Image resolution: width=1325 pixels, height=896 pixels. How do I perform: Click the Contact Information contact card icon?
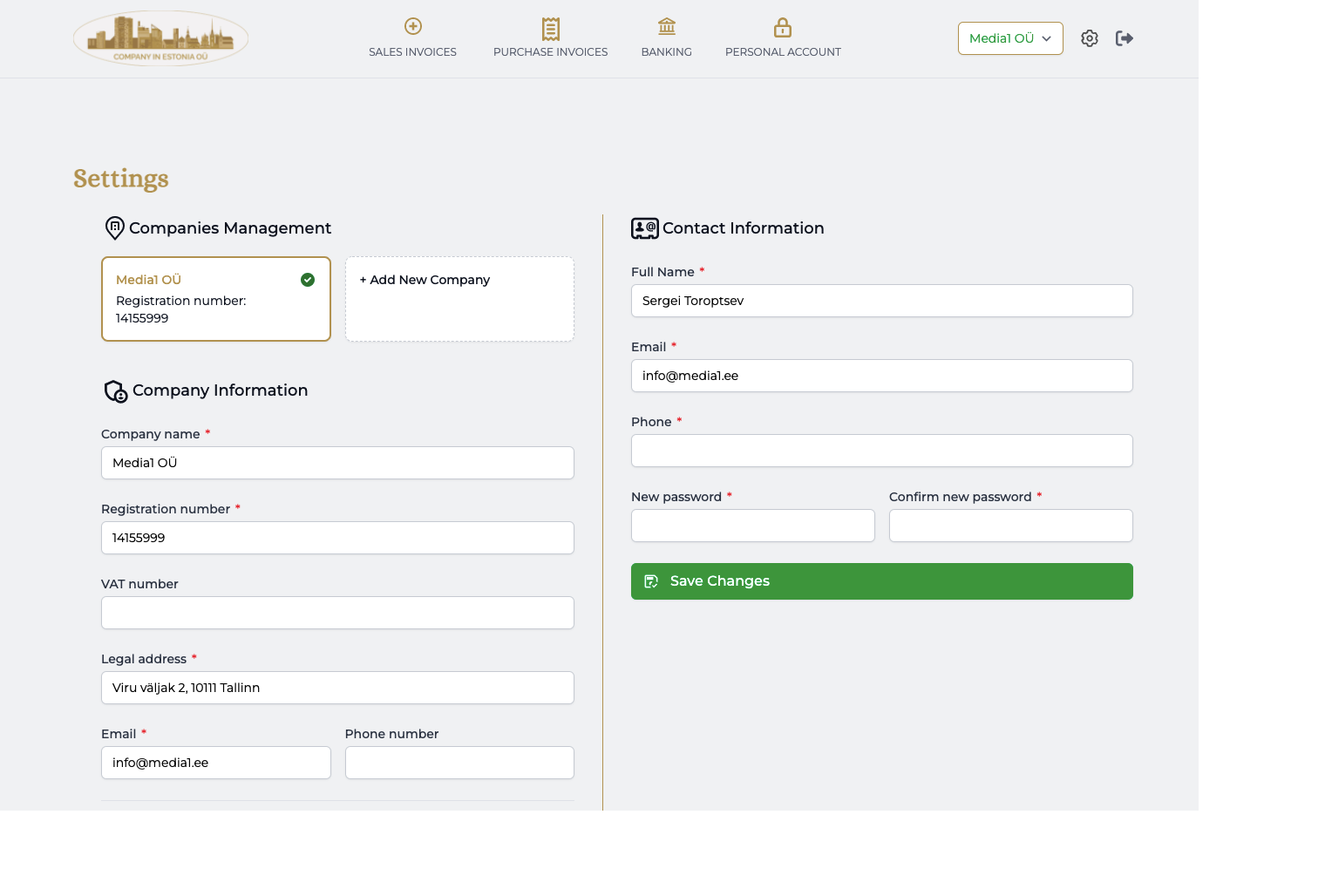click(643, 228)
